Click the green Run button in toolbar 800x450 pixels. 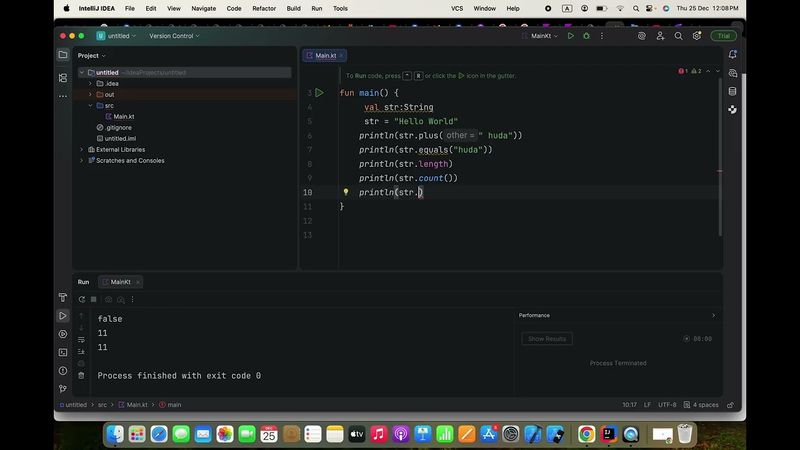click(571, 36)
